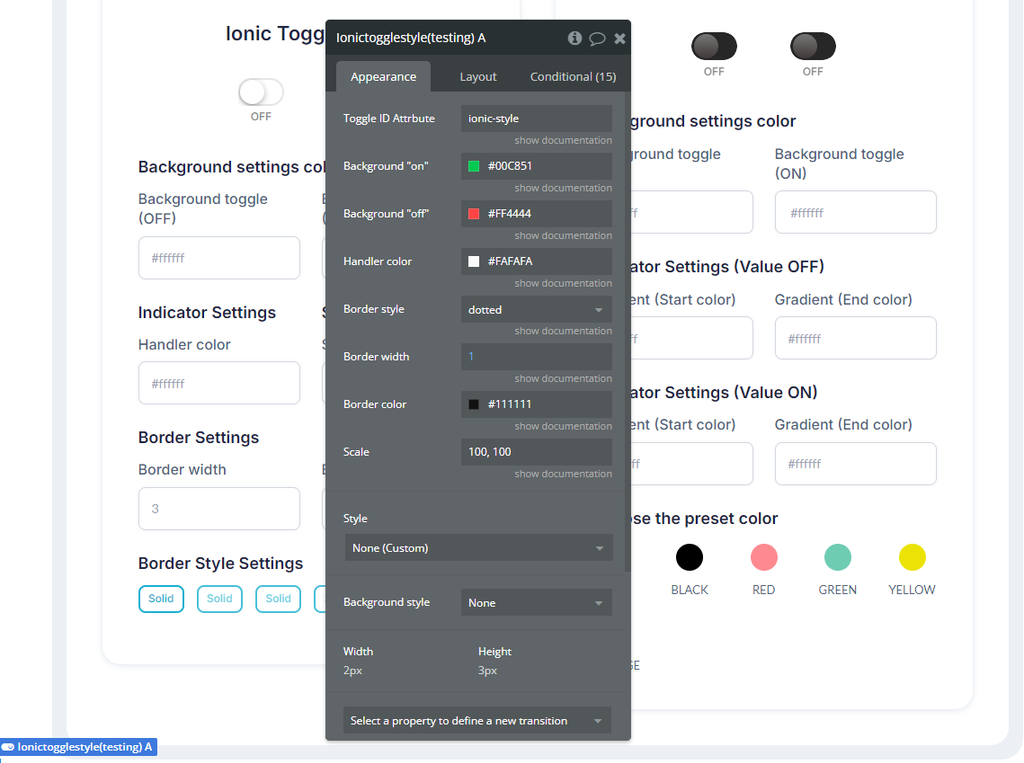Select the Appearance tab
This screenshot has width=1024, height=763.
pos(383,76)
